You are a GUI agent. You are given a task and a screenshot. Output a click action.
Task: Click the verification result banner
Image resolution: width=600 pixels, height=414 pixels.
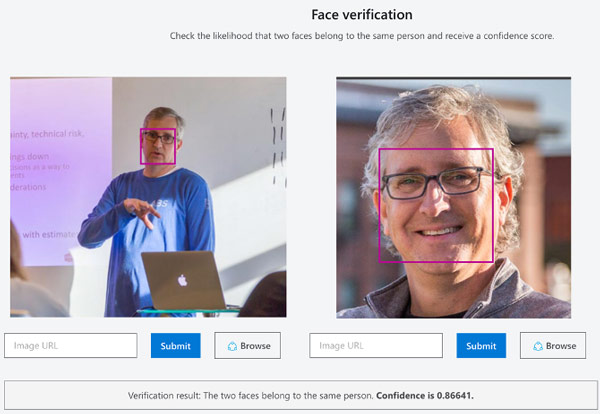point(301,395)
